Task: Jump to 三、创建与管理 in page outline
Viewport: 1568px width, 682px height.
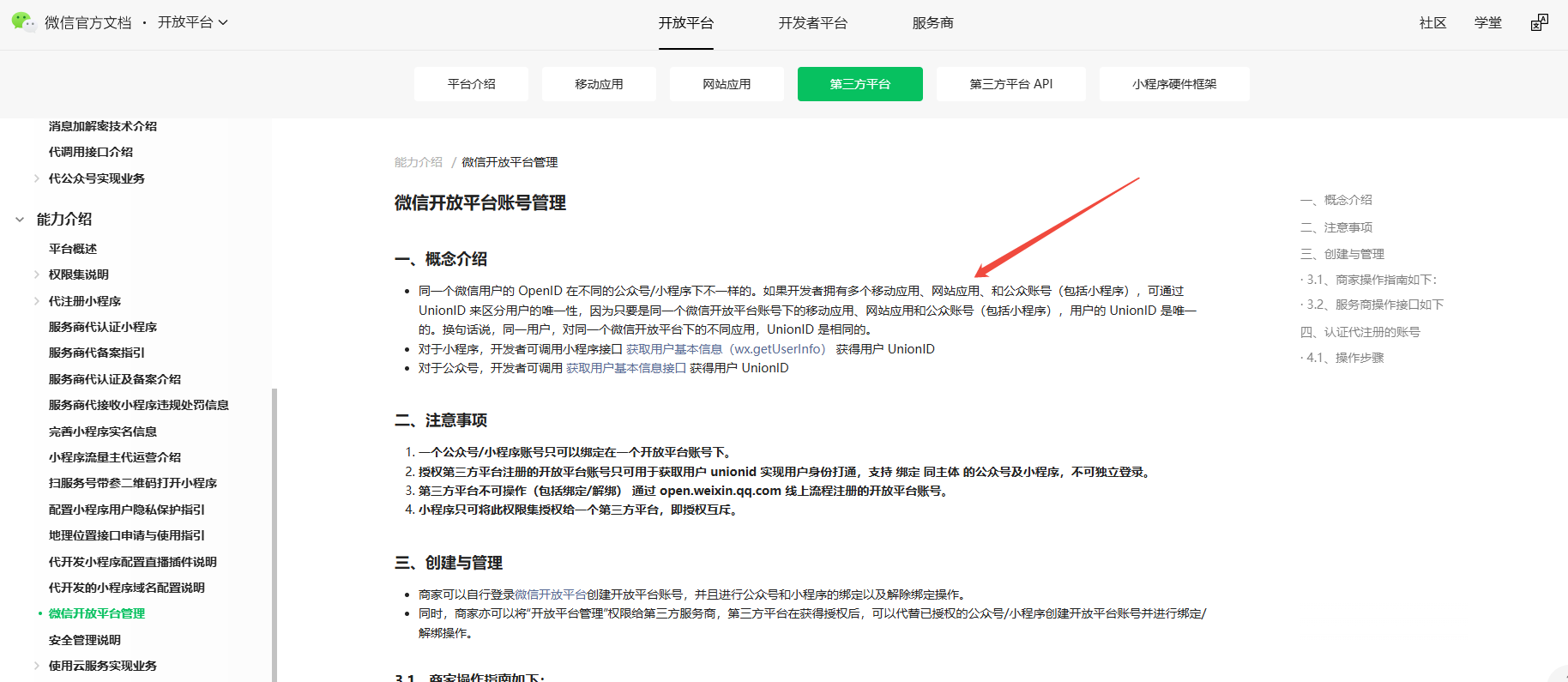Action: coord(1342,254)
